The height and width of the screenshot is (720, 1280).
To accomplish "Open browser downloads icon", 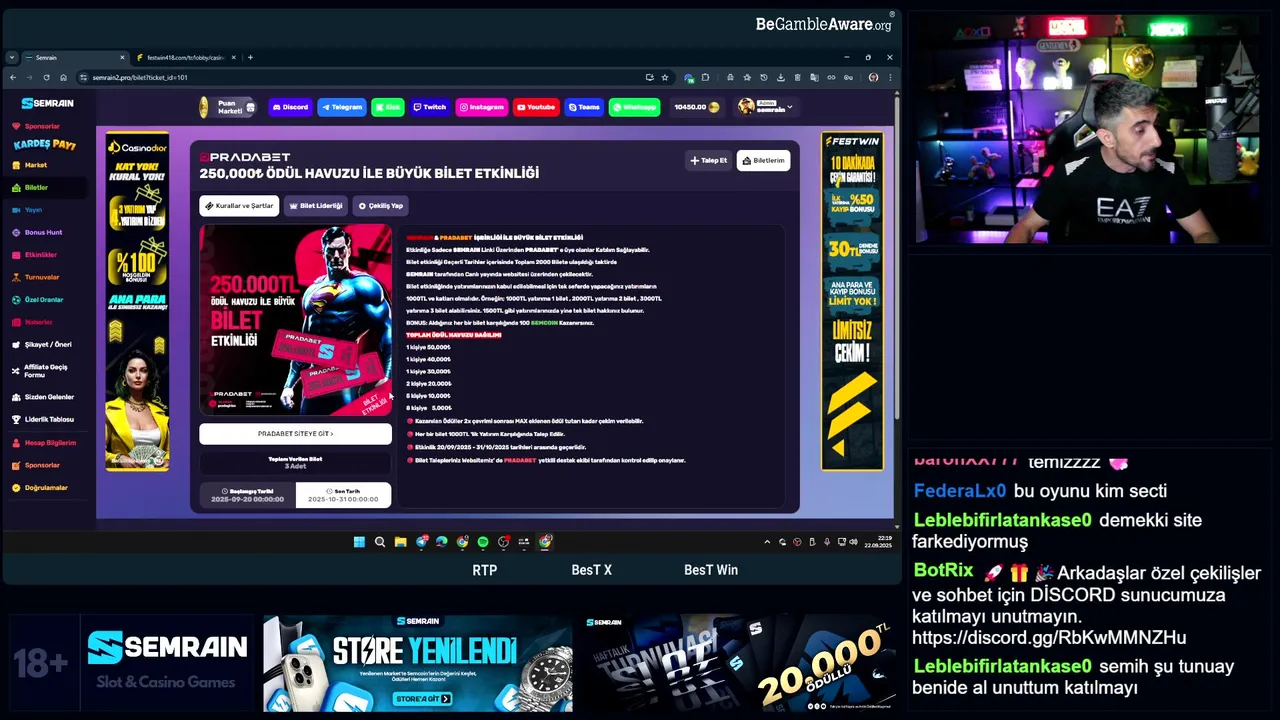I will 781,77.
